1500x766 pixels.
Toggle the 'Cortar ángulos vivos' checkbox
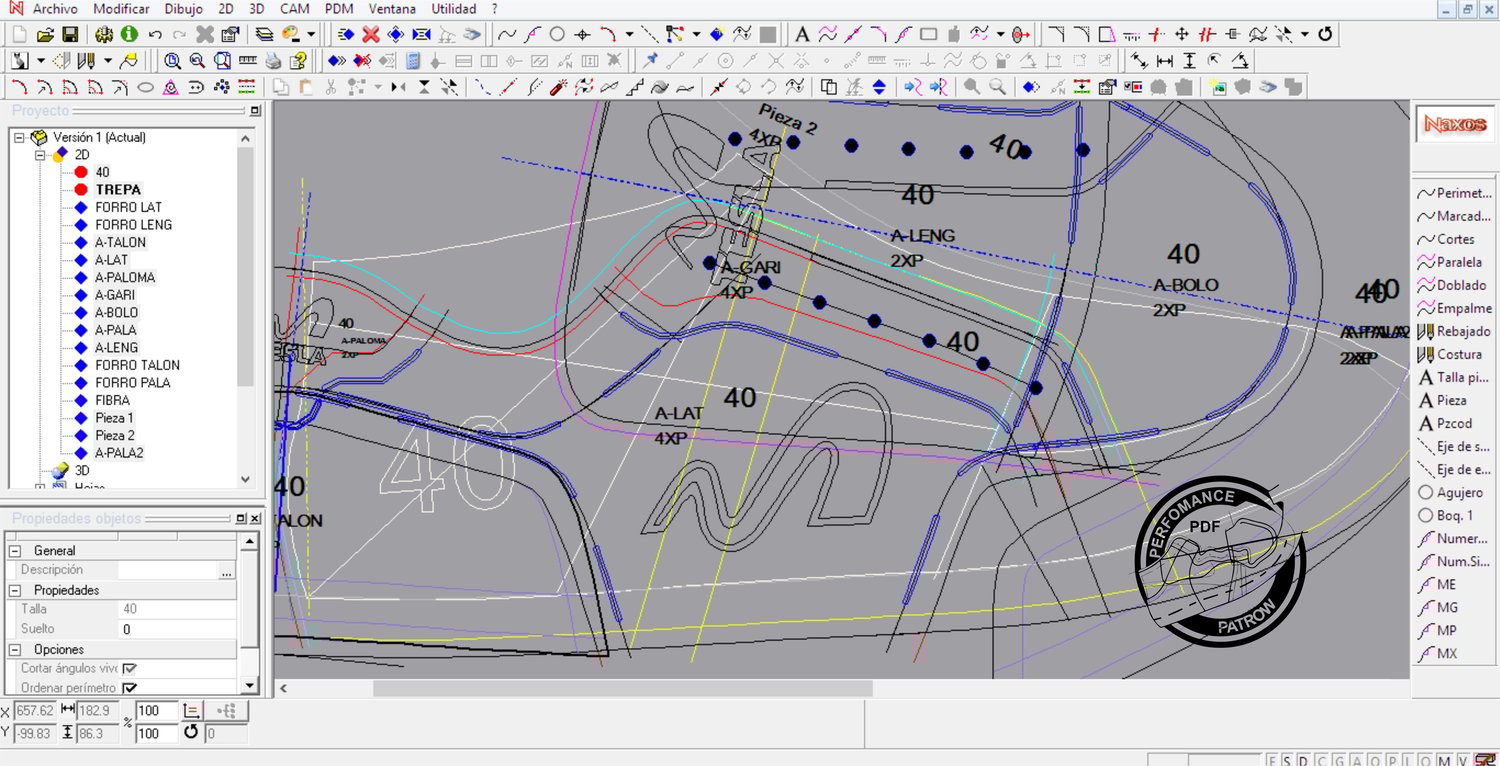point(130,668)
